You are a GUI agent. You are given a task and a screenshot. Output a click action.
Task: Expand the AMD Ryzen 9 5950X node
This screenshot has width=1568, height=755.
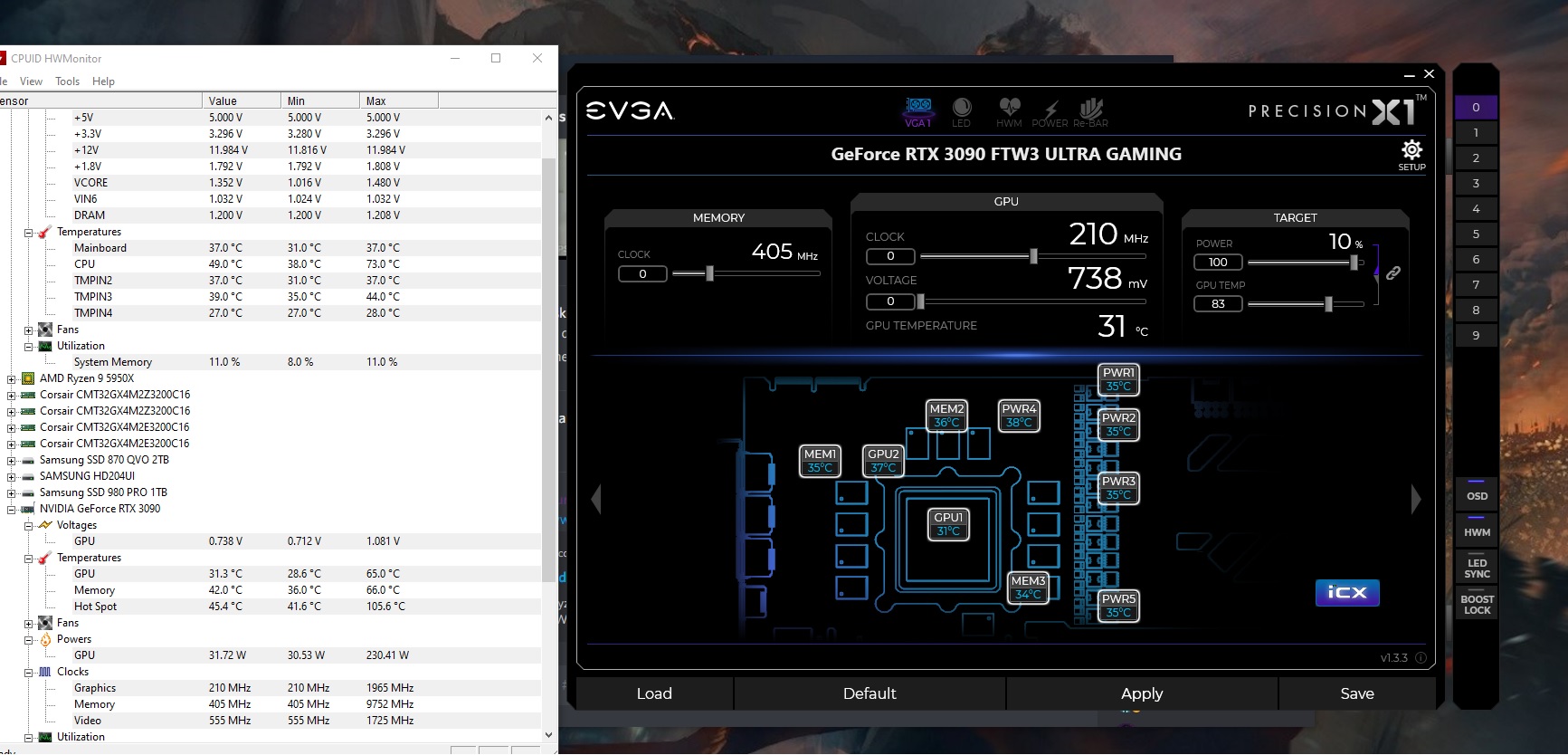pyautogui.click(x=12, y=379)
